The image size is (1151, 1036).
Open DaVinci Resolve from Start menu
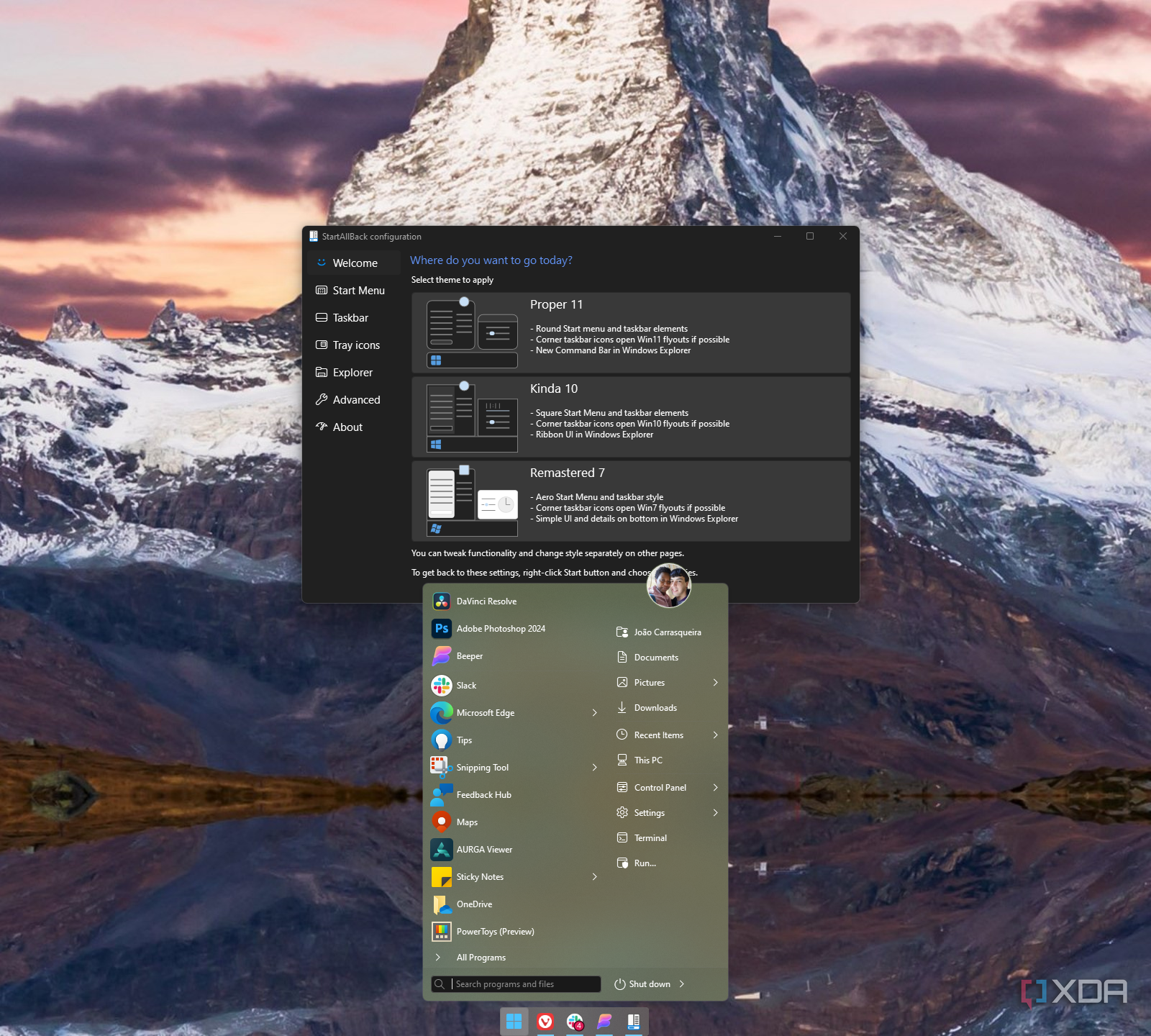pyautogui.click(x=486, y=601)
